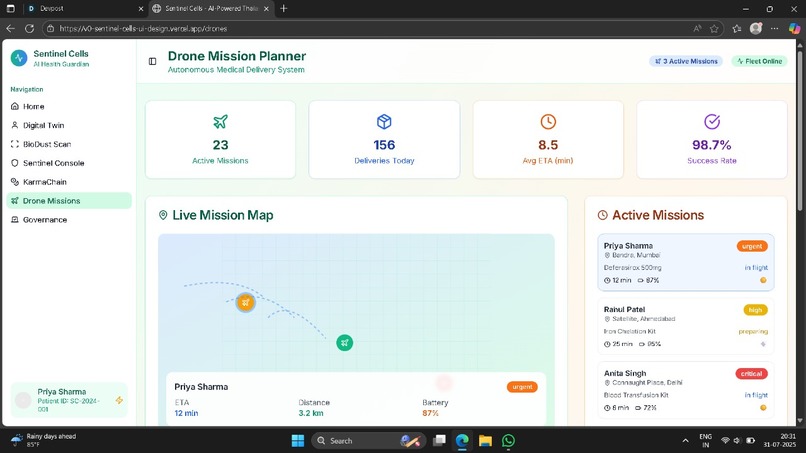Click the browser back arrow
Screen dimensions: 806x453
(x=10, y=29)
